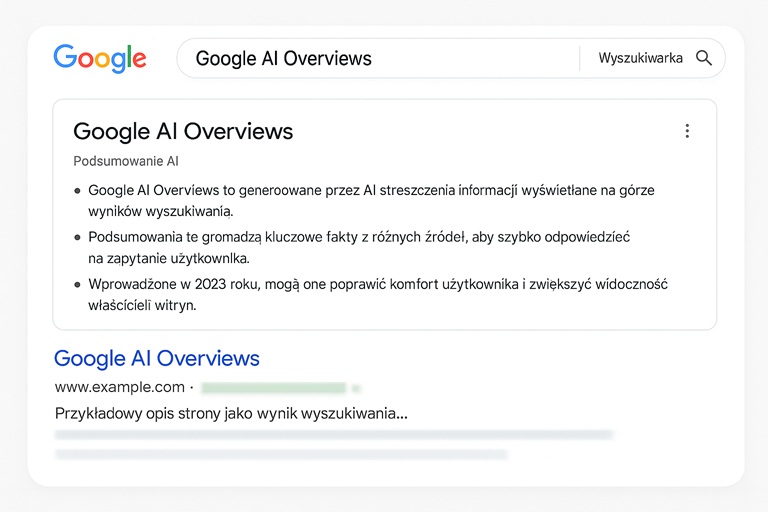
Task: Click the first gray blurred placeholder line
Action: point(334,435)
